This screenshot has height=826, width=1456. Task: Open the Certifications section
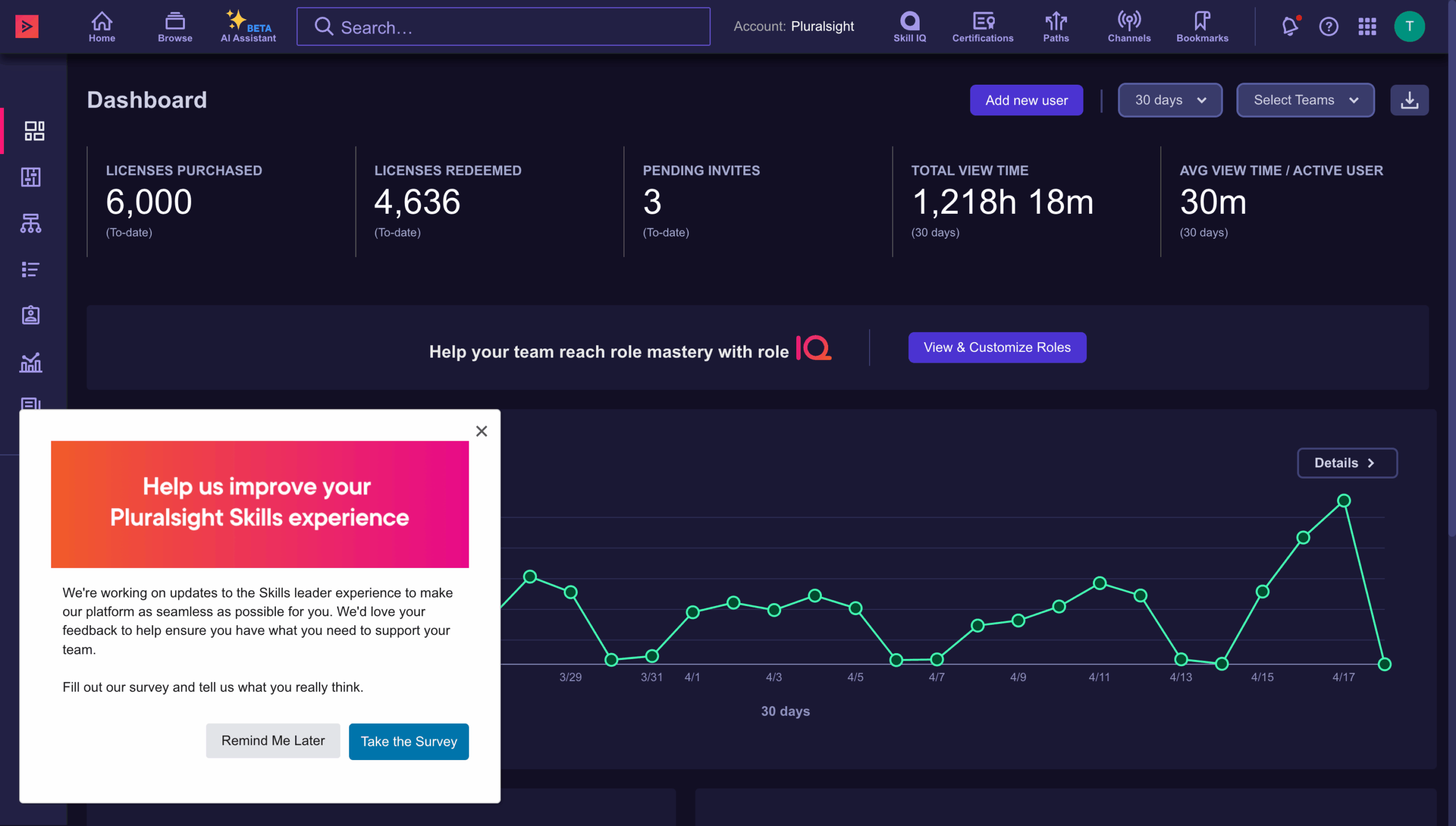tap(982, 27)
